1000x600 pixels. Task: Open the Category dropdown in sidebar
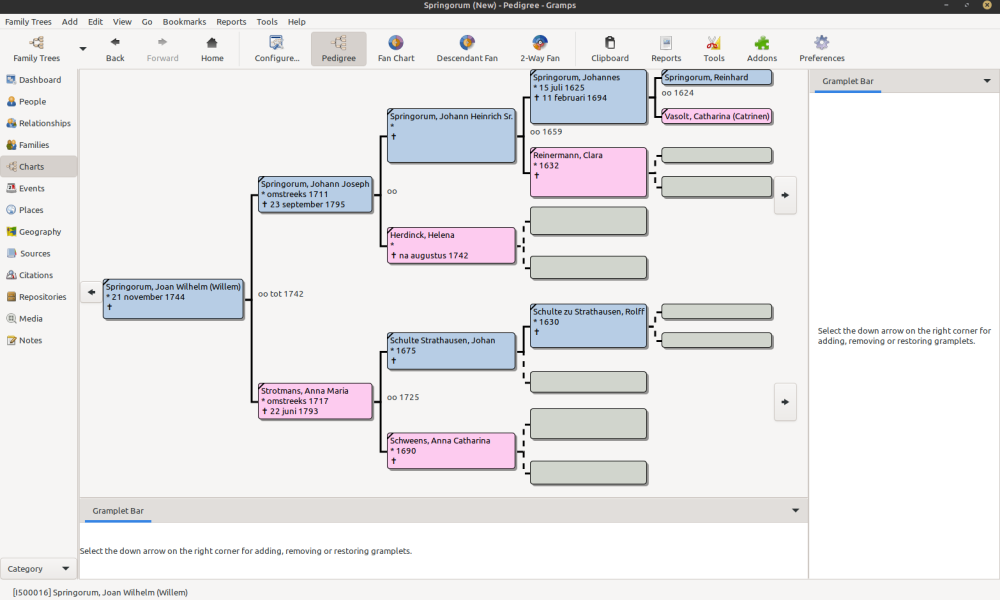click(38, 568)
